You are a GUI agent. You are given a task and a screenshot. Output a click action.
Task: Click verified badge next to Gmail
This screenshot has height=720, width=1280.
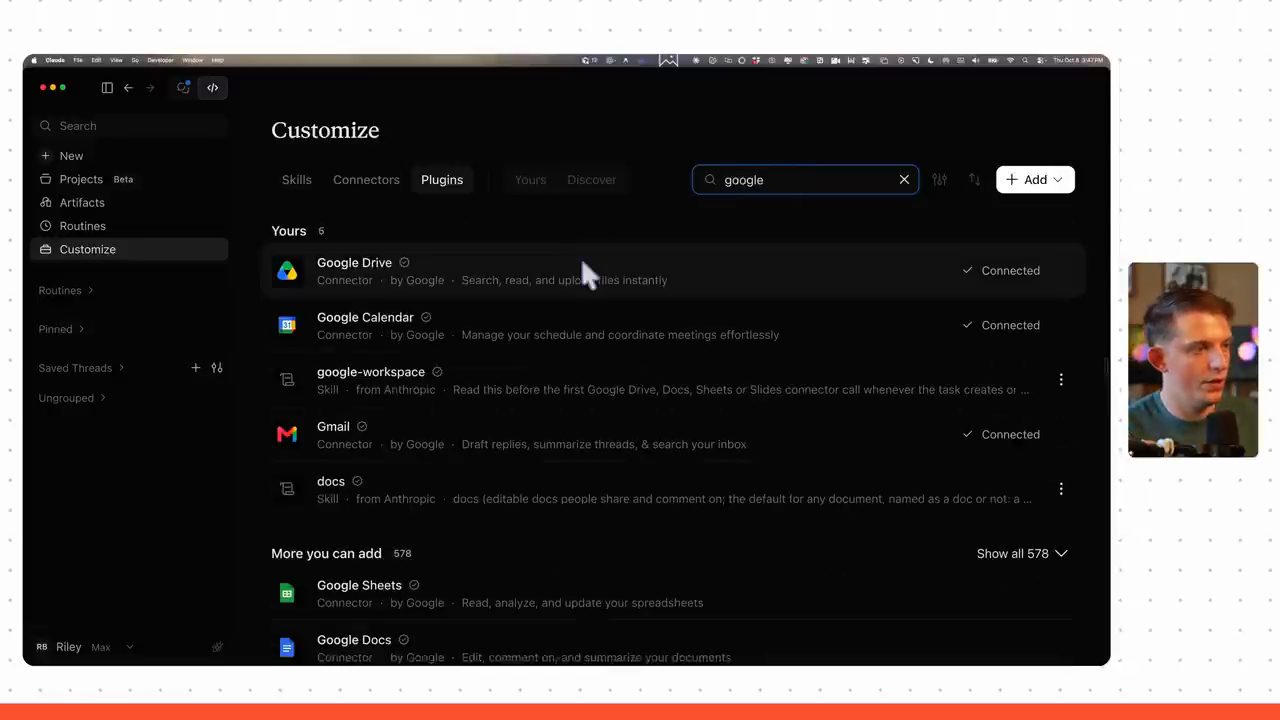(x=362, y=427)
